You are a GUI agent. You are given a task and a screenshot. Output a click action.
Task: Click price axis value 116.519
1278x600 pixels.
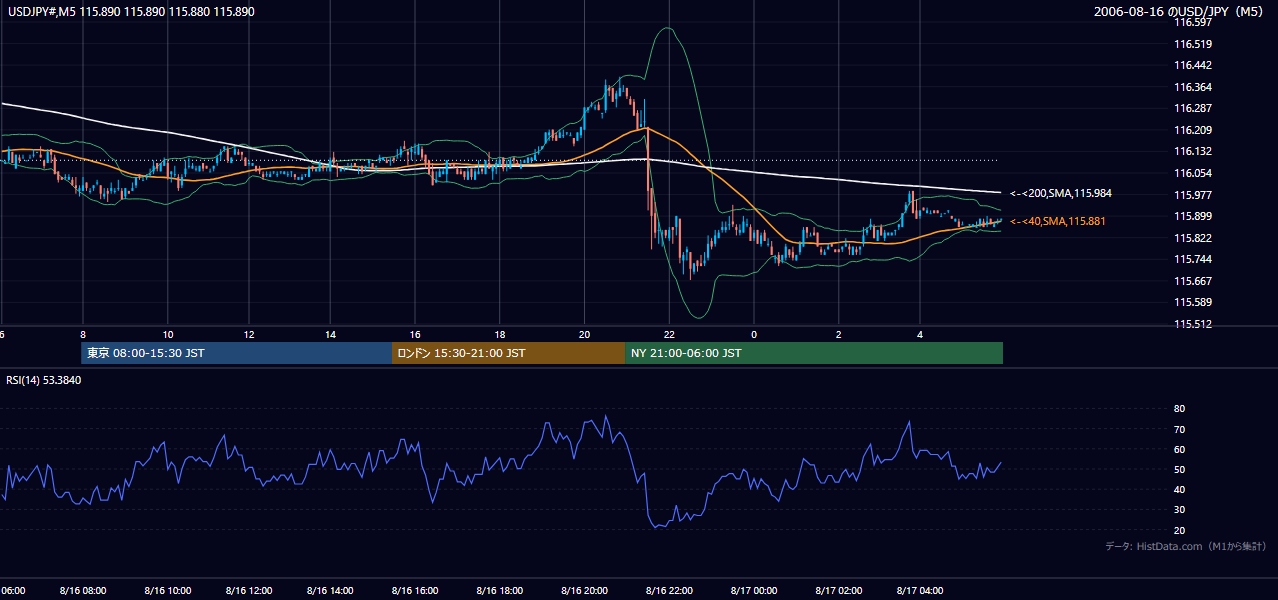coord(1193,44)
